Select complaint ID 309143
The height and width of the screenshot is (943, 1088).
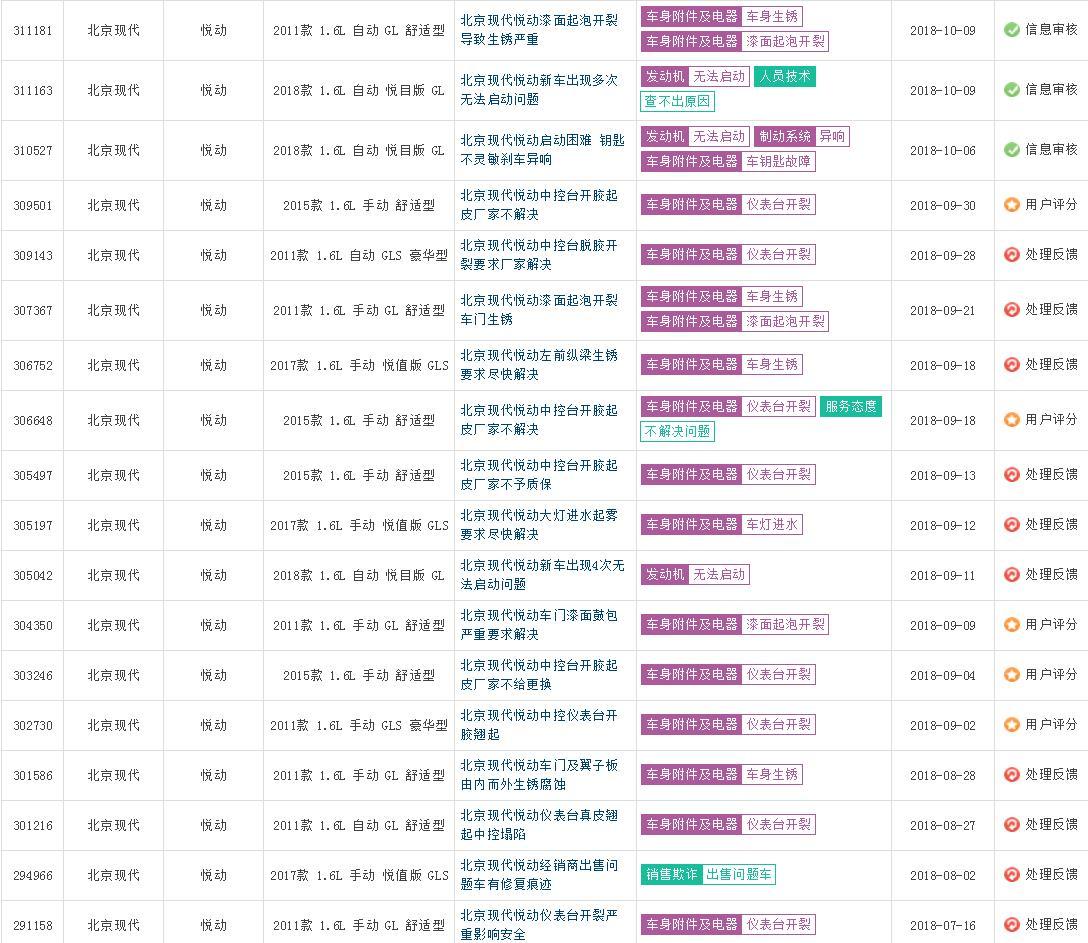point(33,255)
